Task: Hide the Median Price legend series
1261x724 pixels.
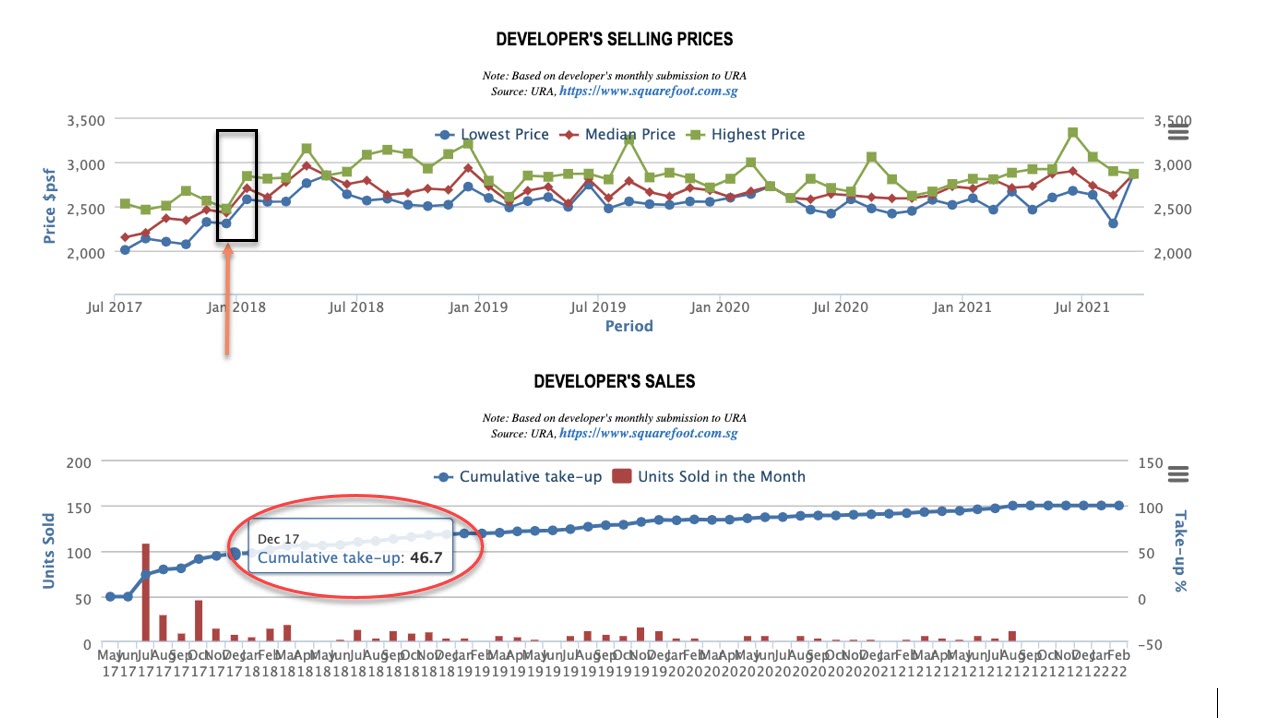Action: (x=620, y=134)
